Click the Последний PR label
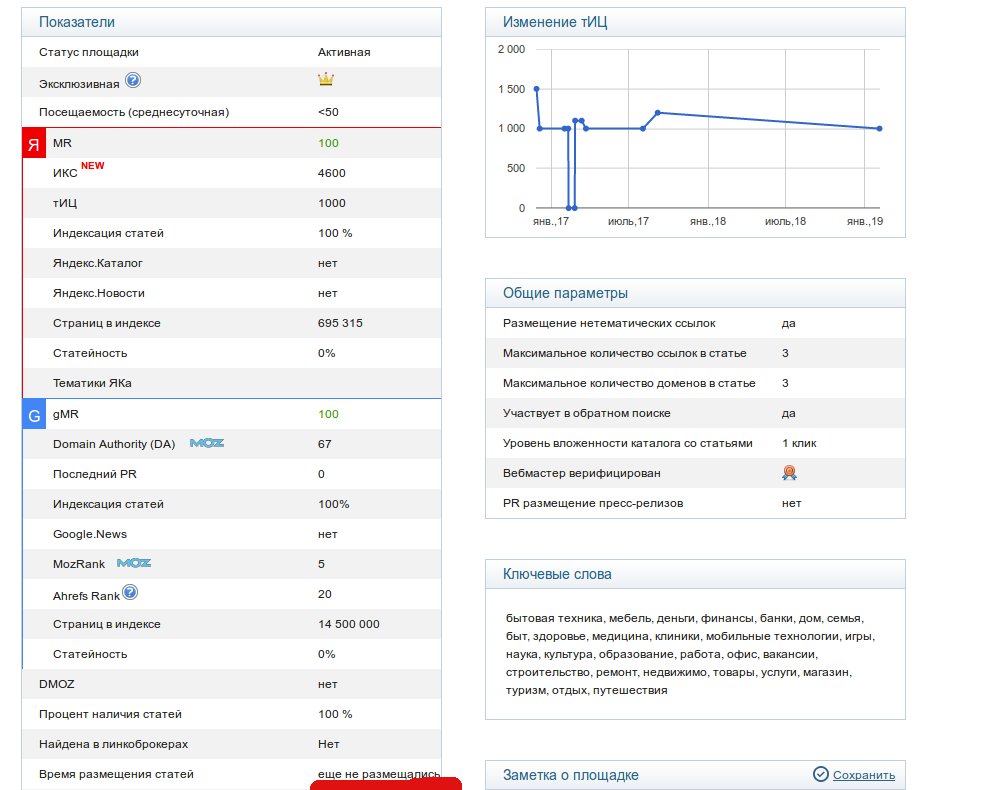The image size is (981, 790). point(95,473)
